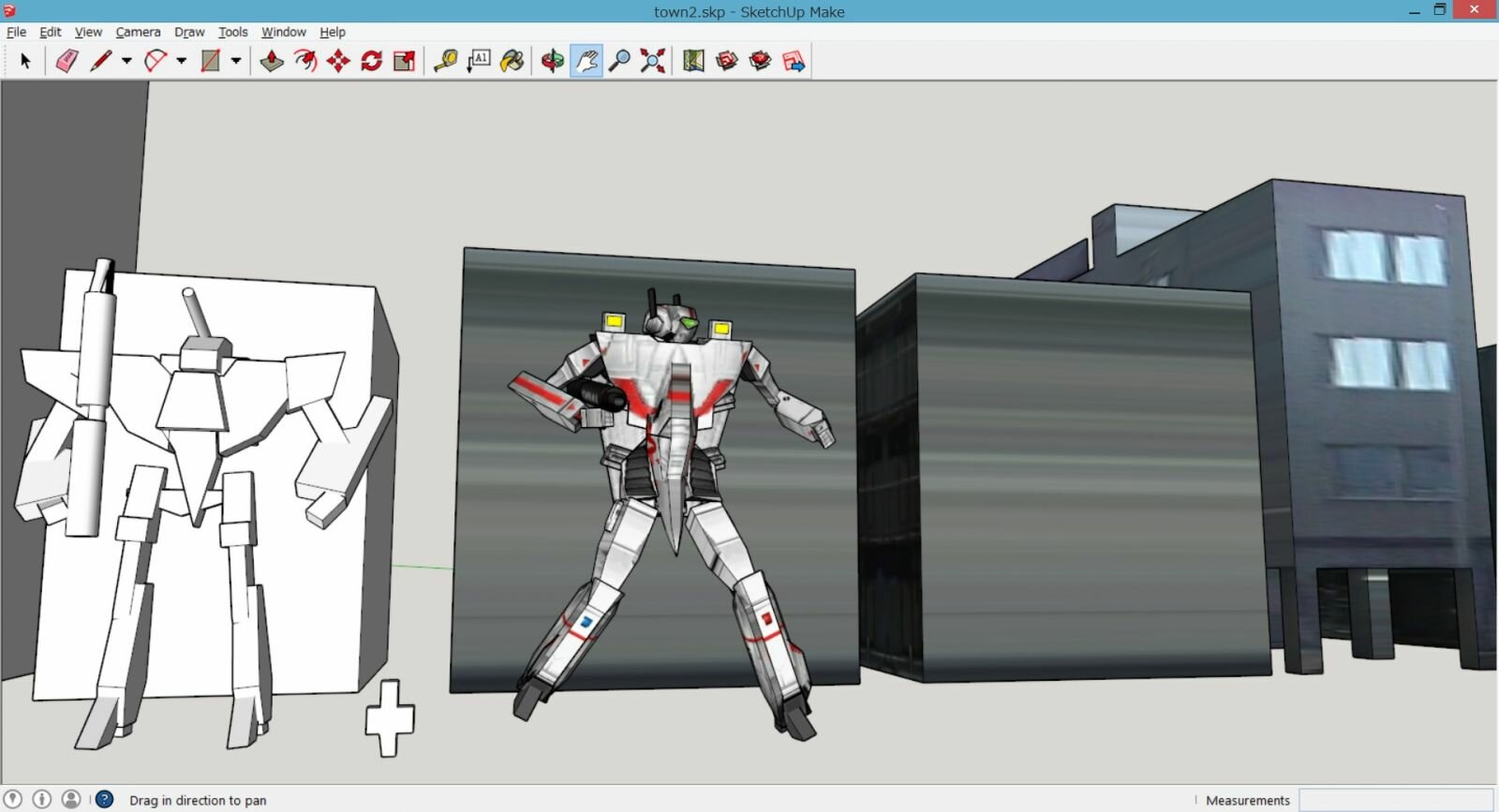
Task: Open the File menu
Action: click(16, 32)
